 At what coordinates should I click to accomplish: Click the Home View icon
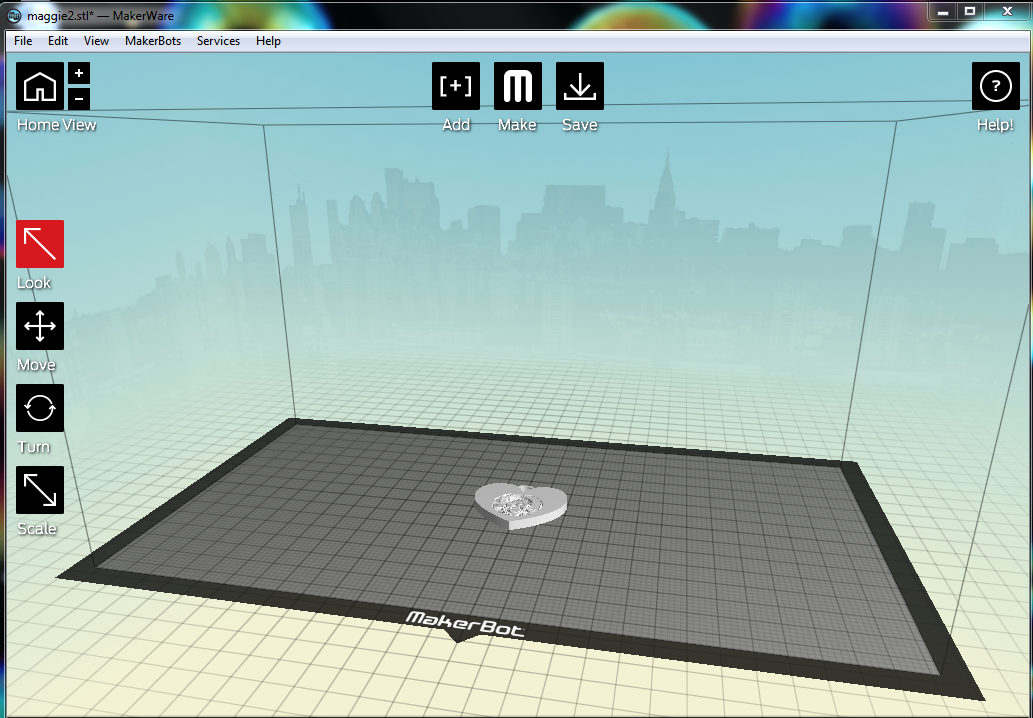point(40,86)
